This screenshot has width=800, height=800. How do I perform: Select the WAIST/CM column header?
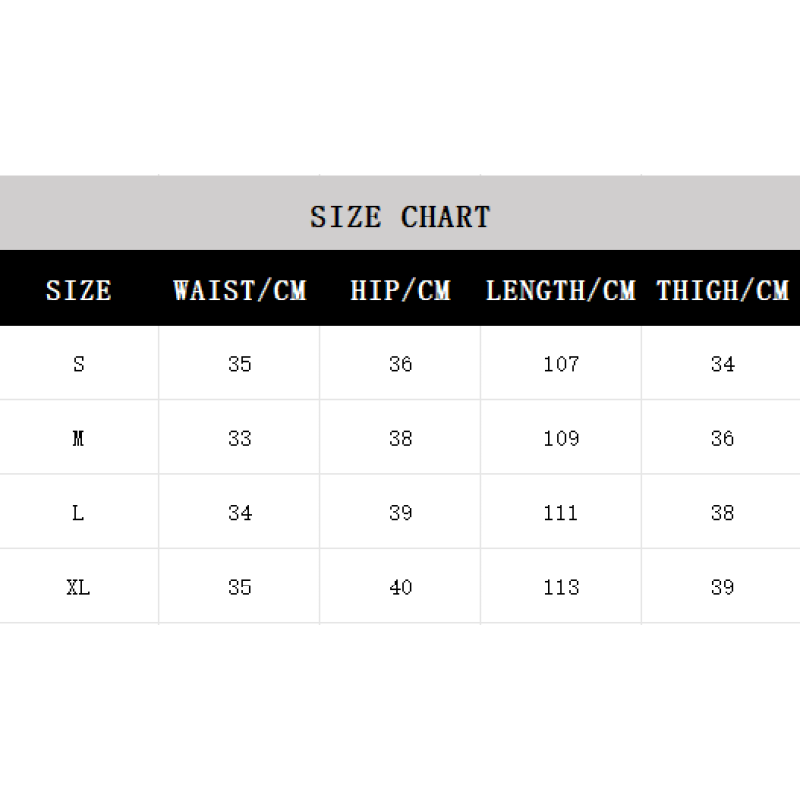239,290
